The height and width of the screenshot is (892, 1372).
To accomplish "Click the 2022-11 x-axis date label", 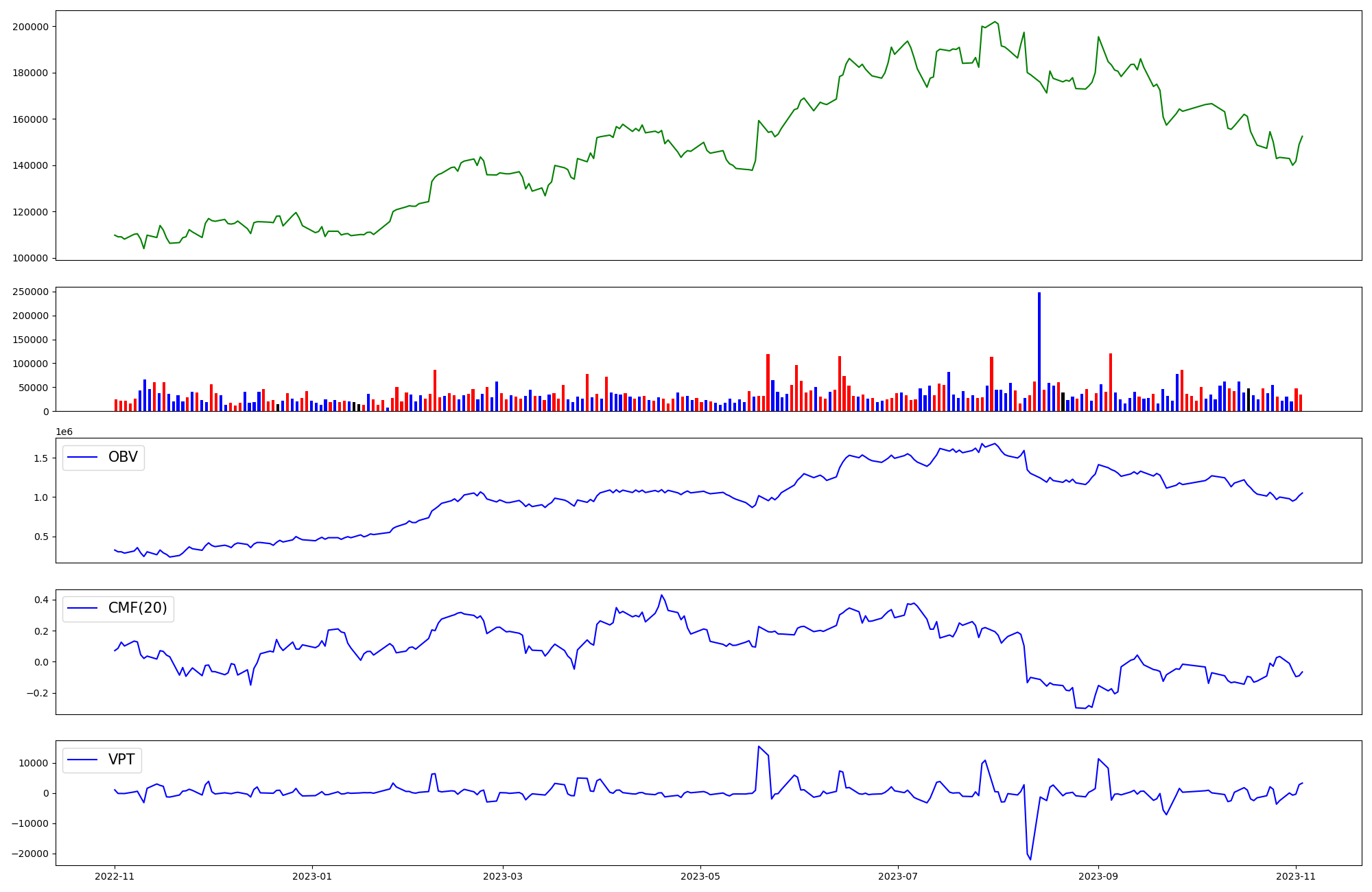I will (115, 876).
